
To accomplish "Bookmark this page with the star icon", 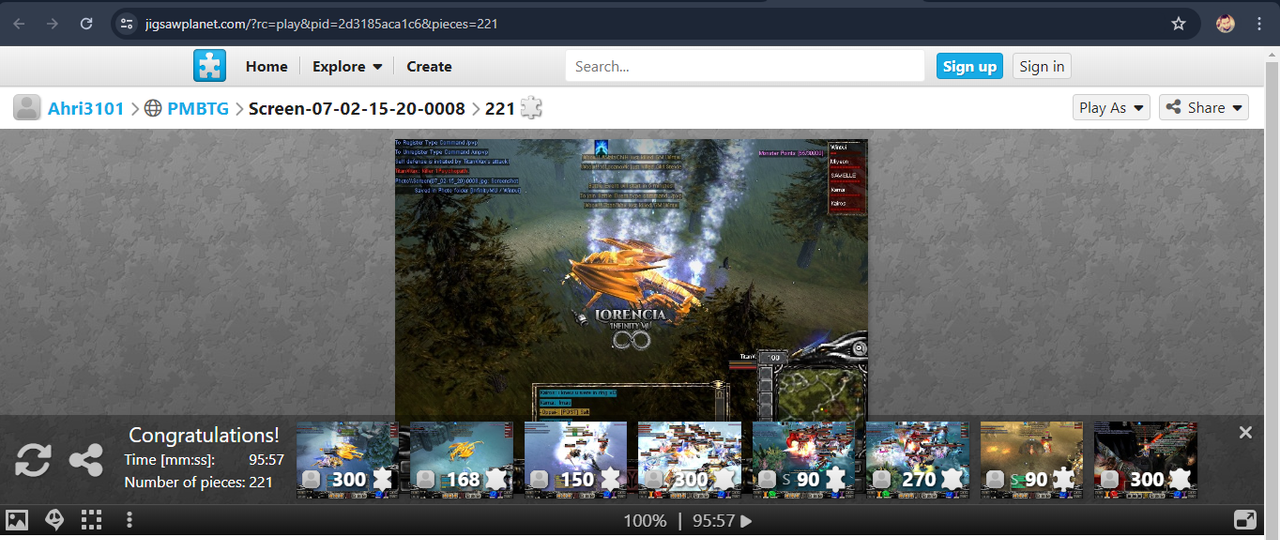I will [1178, 23].
